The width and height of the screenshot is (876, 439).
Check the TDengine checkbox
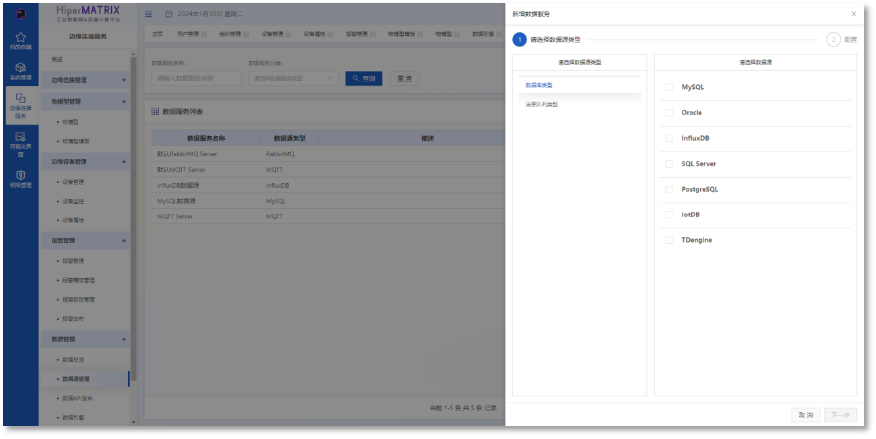[669, 240]
